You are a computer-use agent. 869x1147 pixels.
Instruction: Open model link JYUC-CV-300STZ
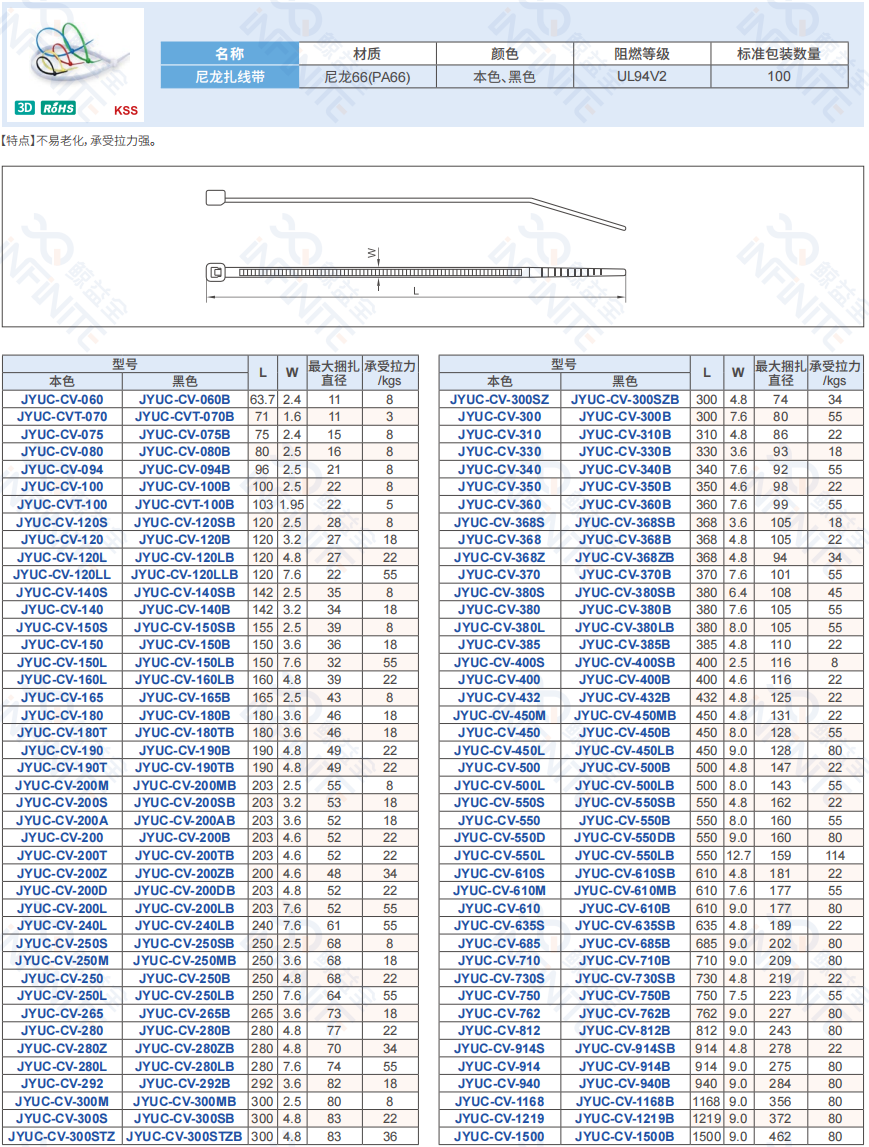click(61, 1136)
